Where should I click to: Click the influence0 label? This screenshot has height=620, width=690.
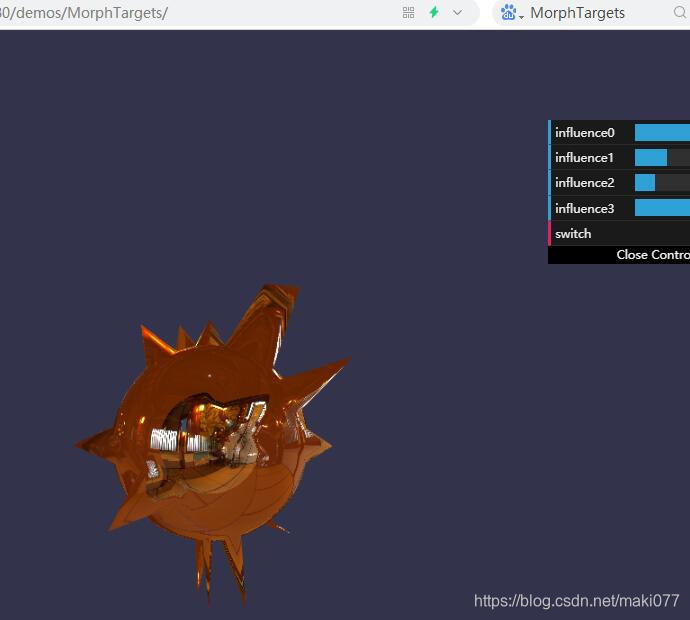[x=584, y=133]
